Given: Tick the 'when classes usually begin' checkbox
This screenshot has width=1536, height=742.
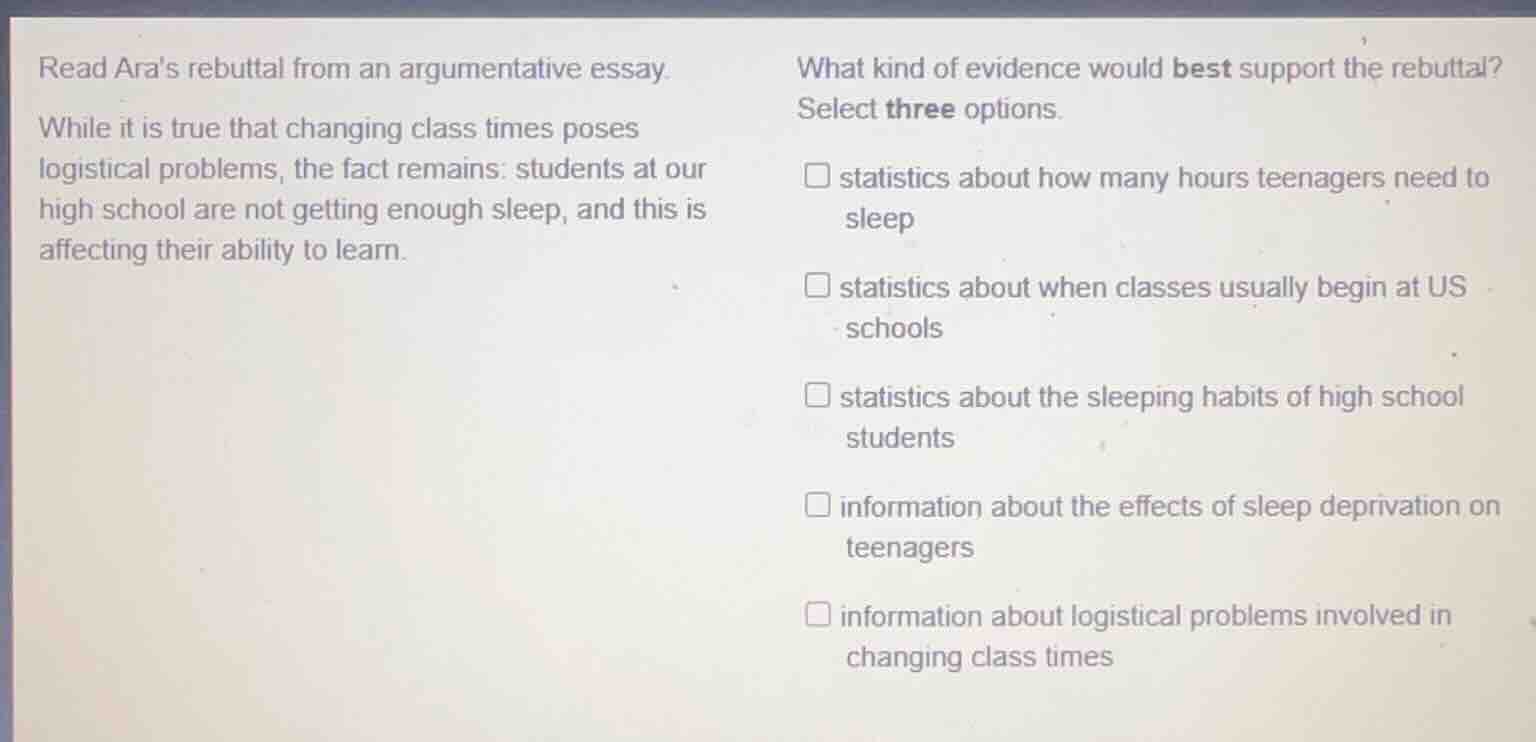Looking at the screenshot, I should pyautogui.click(x=818, y=288).
